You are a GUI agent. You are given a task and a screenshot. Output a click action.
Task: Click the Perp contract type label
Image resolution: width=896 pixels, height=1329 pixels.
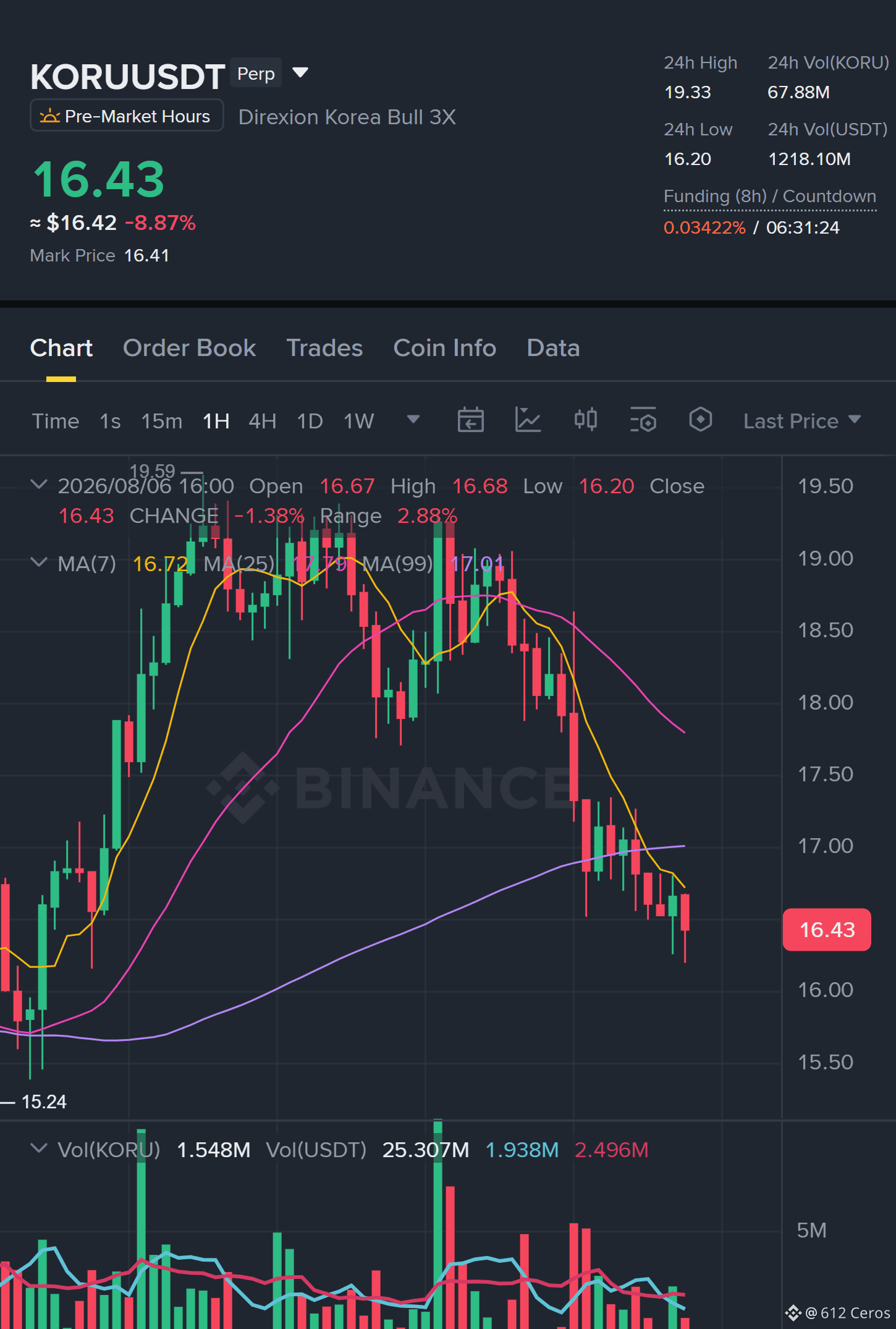(256, 74)
